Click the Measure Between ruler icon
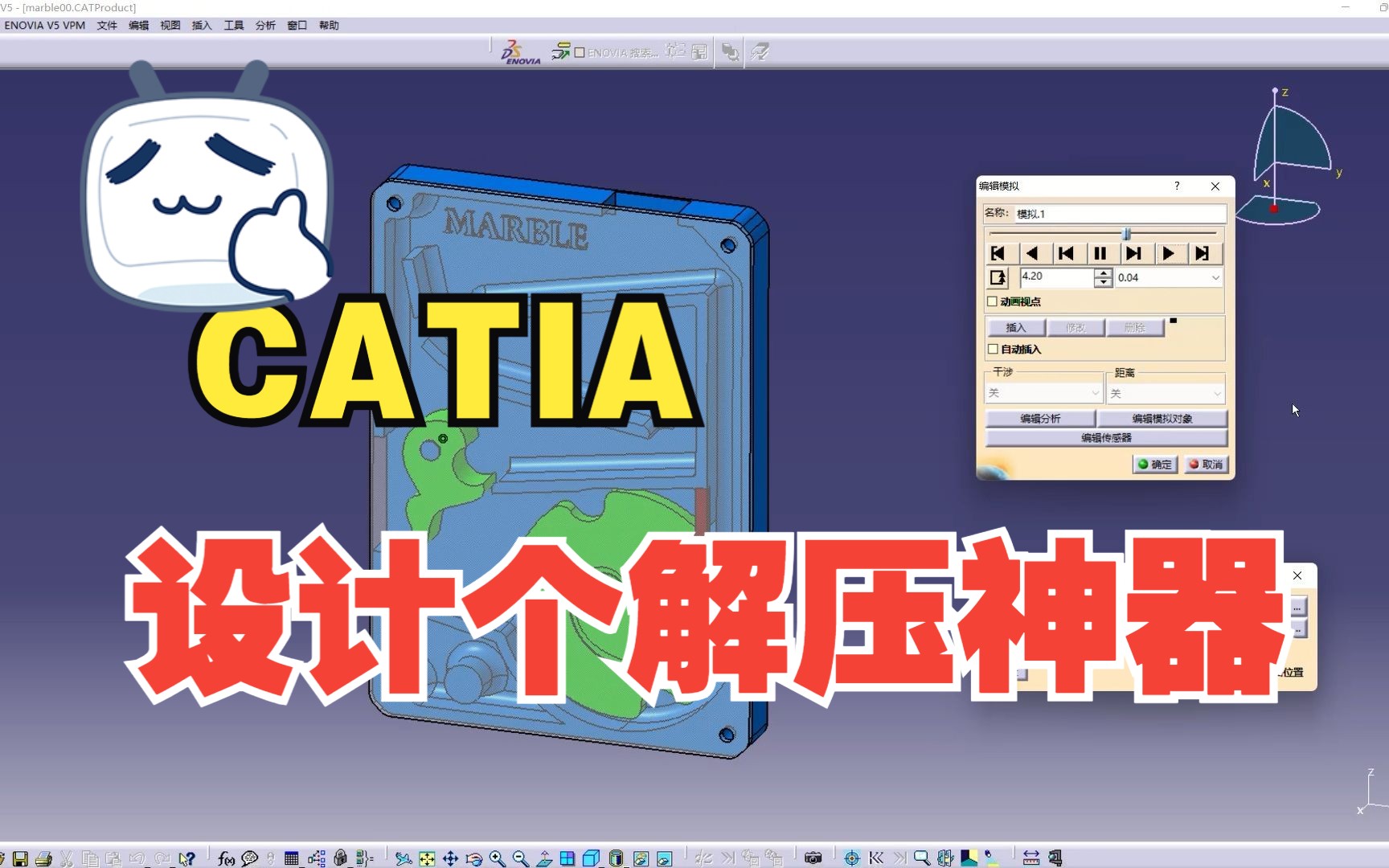This screenshot has width=1389, height=868. pos(1031,858)
